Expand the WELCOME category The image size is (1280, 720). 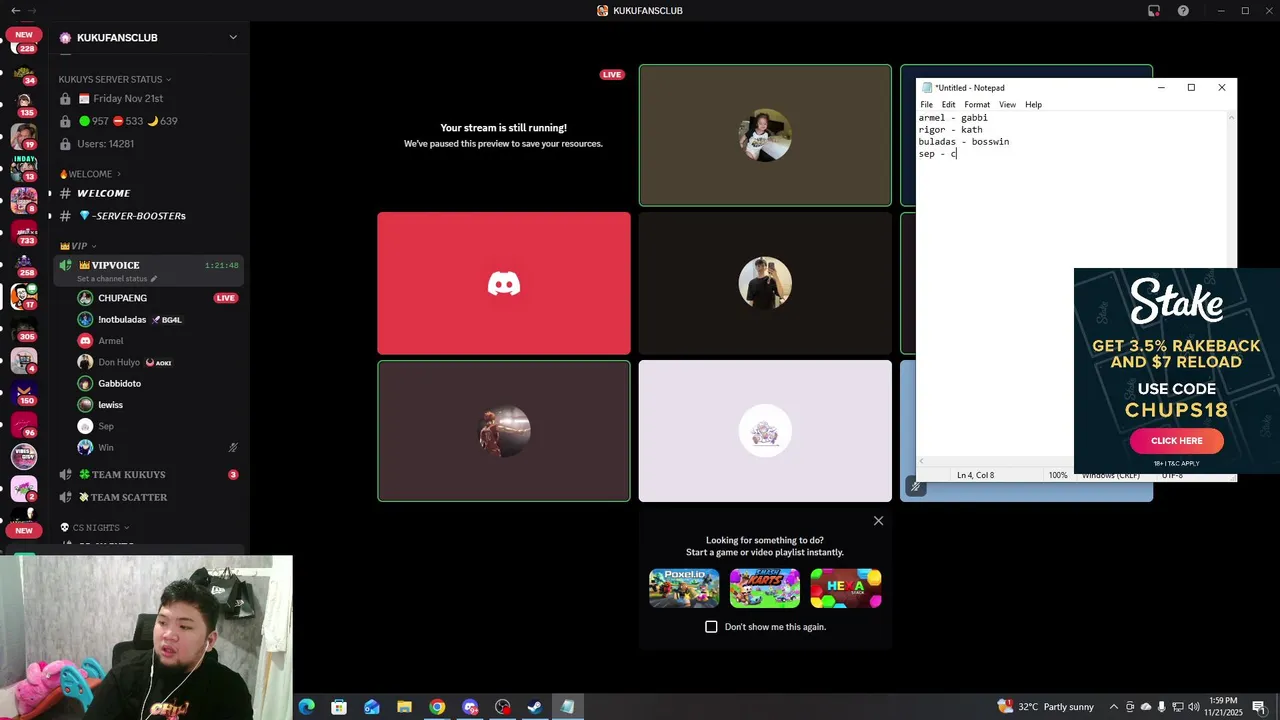tap(90, 174)
